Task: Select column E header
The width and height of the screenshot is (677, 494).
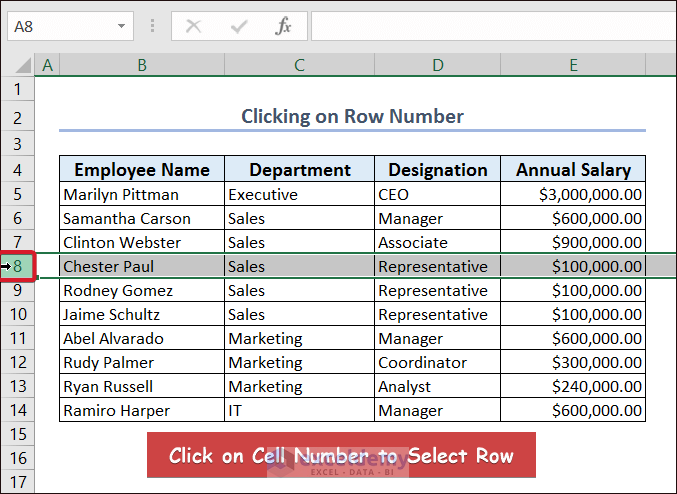Action: (573, 65)
